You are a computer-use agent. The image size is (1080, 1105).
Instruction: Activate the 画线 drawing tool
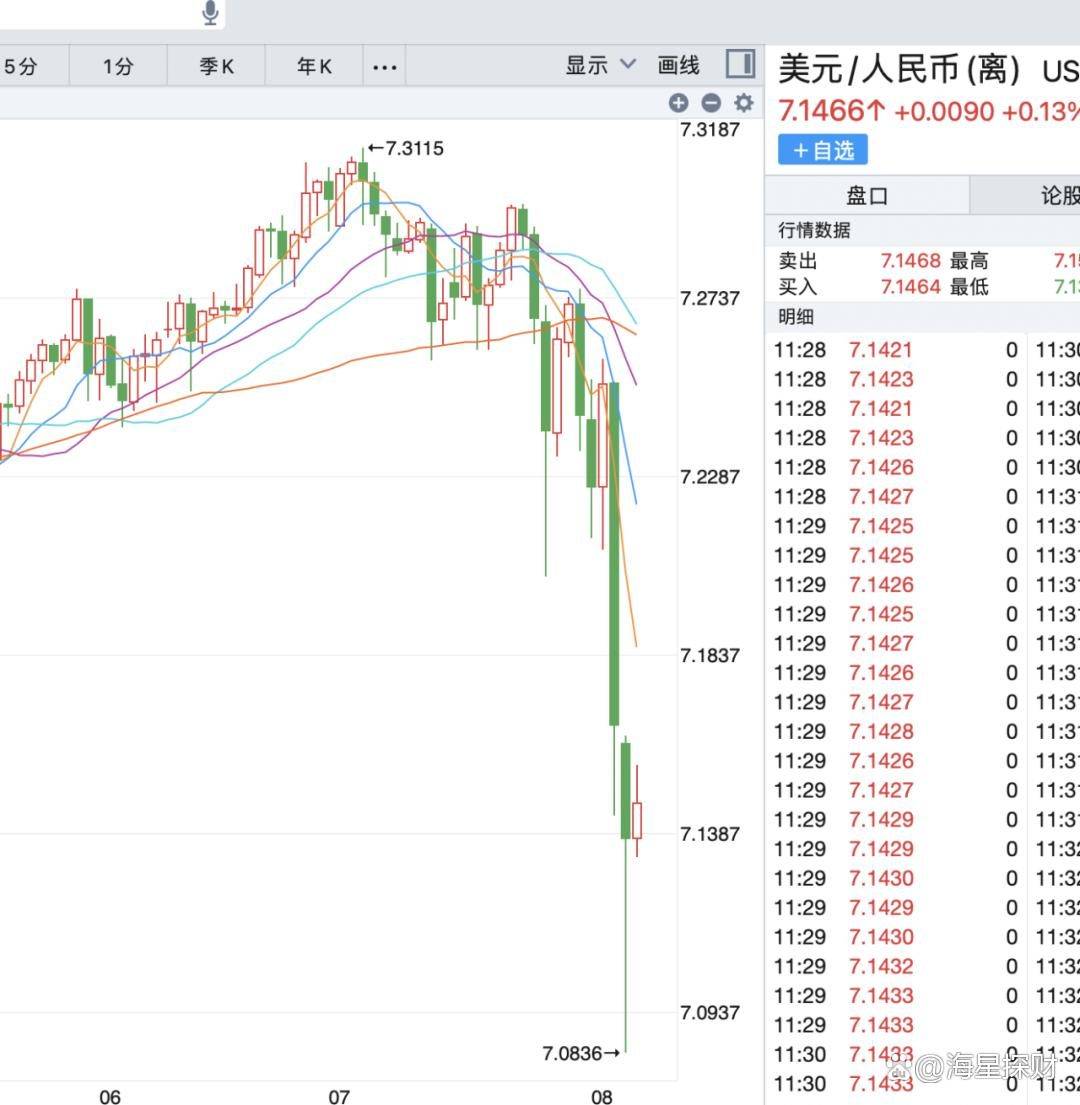[678, 66]
